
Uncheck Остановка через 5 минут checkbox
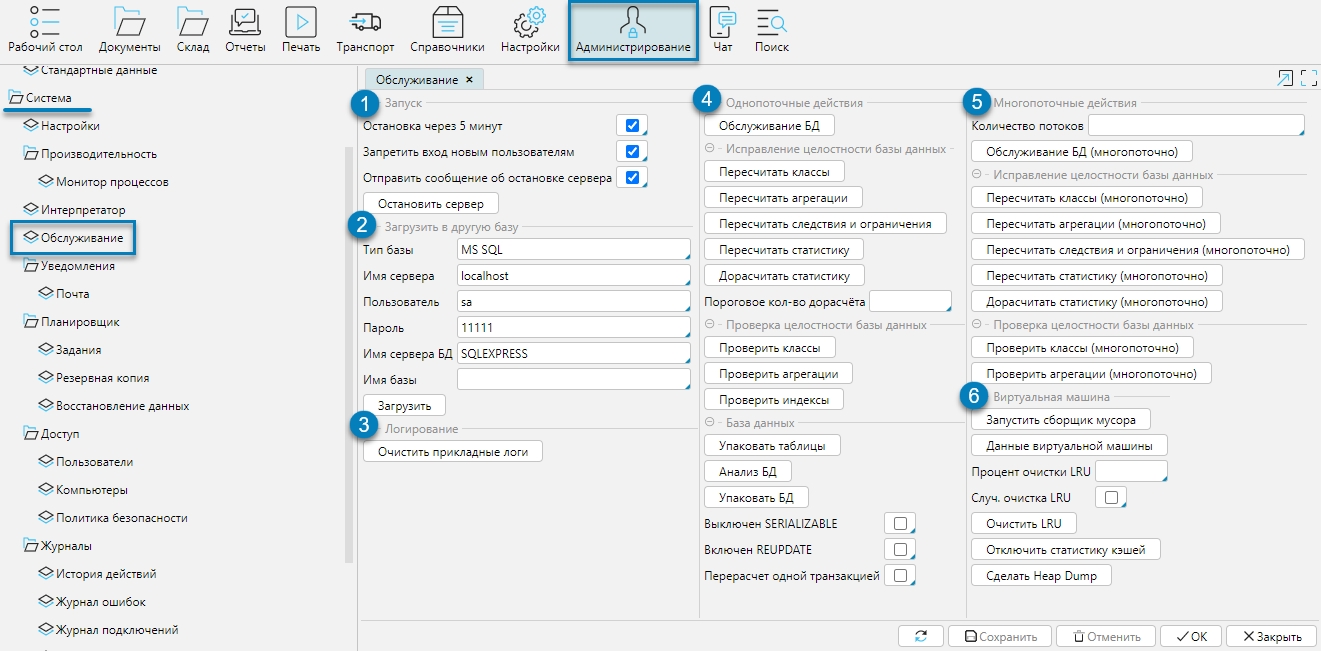[632, 126]
